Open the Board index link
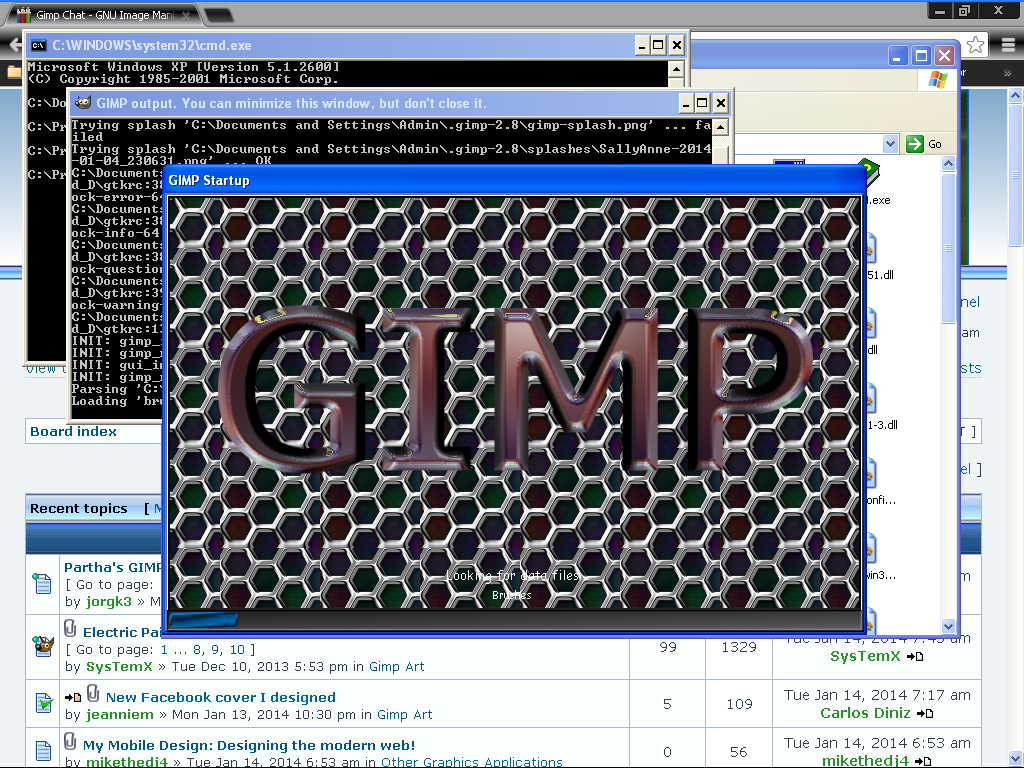The image size is (1024, 768). 73,432
